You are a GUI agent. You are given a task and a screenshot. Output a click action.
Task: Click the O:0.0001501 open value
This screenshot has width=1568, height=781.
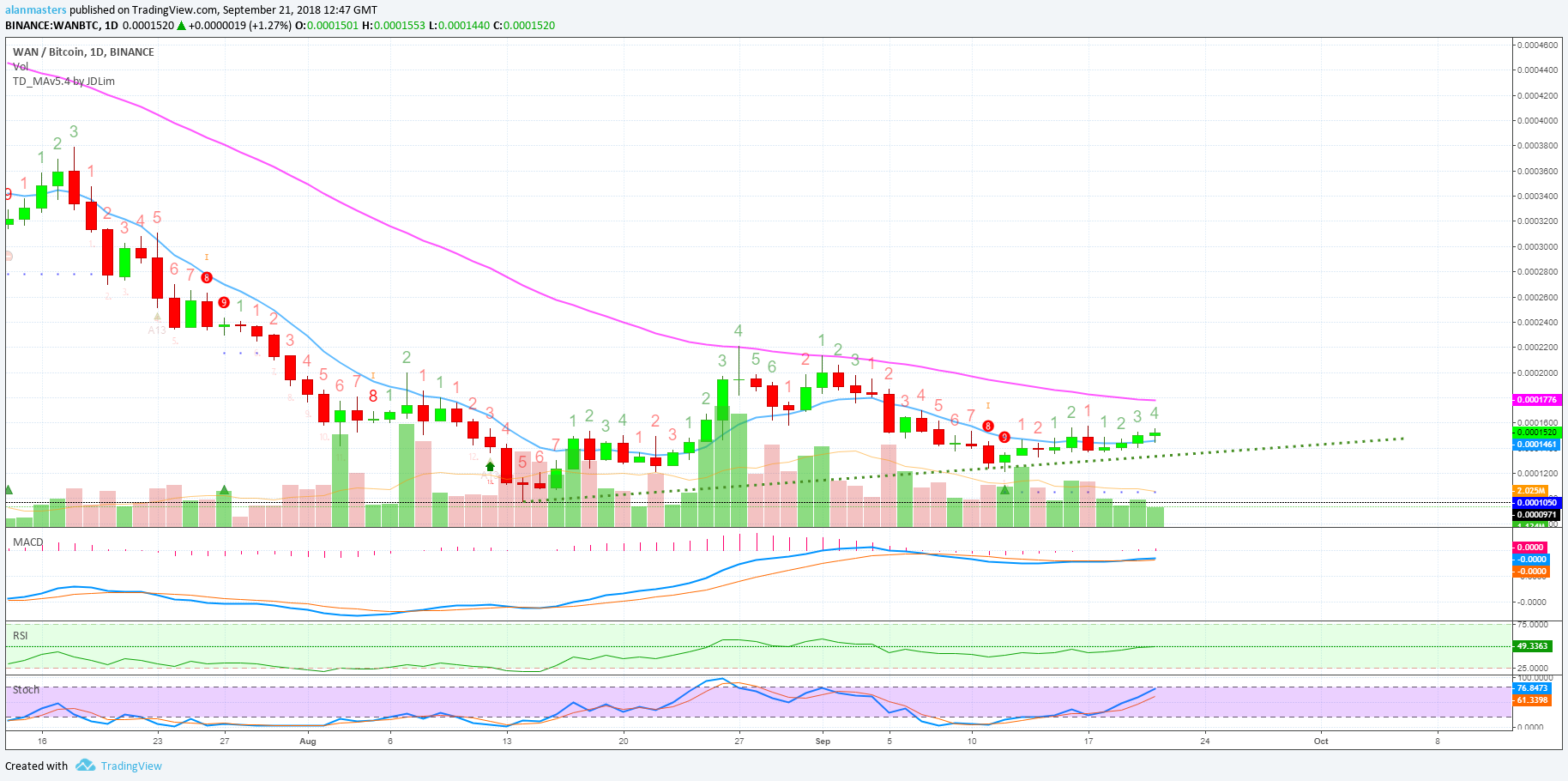click(x=327, y=25)
